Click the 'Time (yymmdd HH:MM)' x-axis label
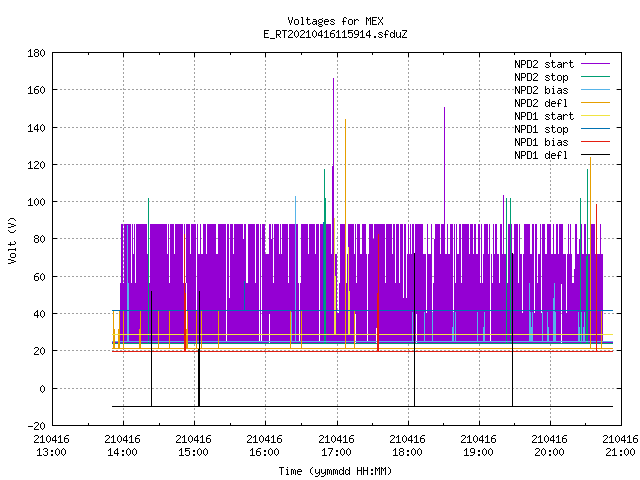This screenshot has width=640, height=480. pyautogui.click(x=335, y=471)
